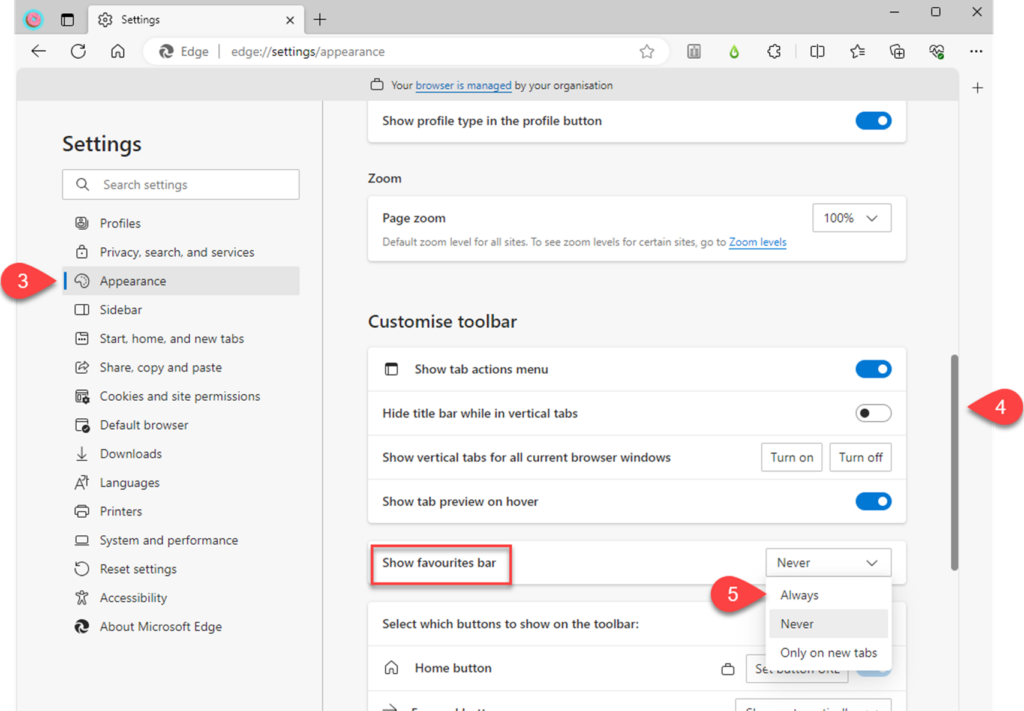Toggle Show profile type in profile button
The width and height of the screenshot is (1024, 711).
tap(873, 121)
